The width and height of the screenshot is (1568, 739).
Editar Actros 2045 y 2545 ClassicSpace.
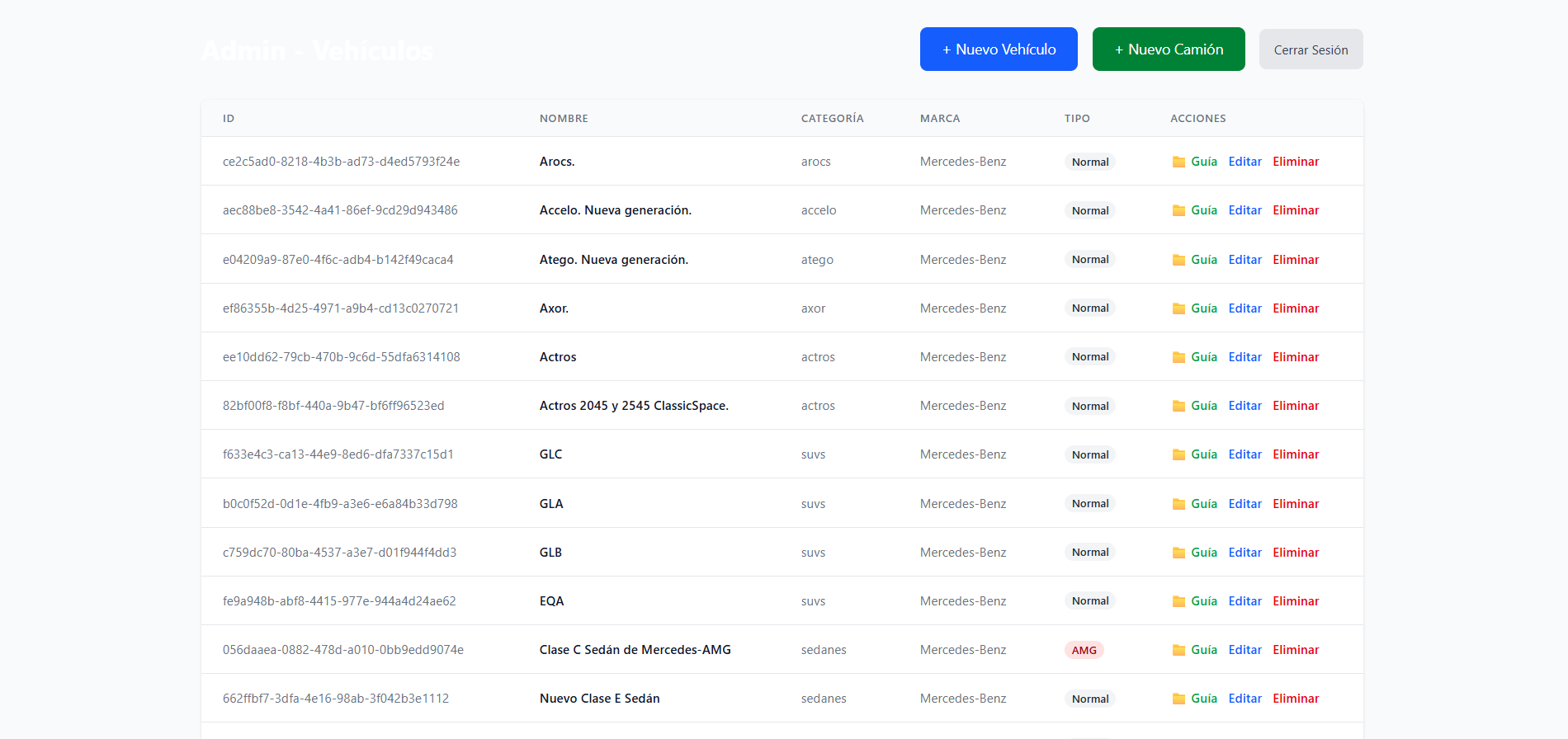pos(1244,406)
